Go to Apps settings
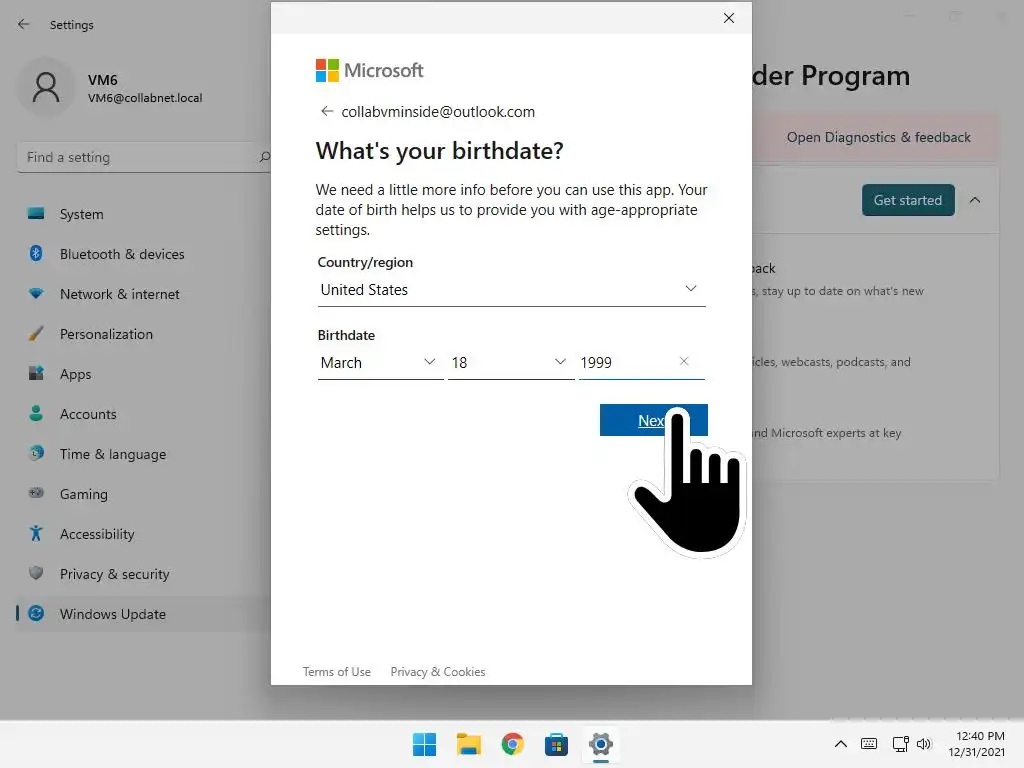 tap(144, 374)
